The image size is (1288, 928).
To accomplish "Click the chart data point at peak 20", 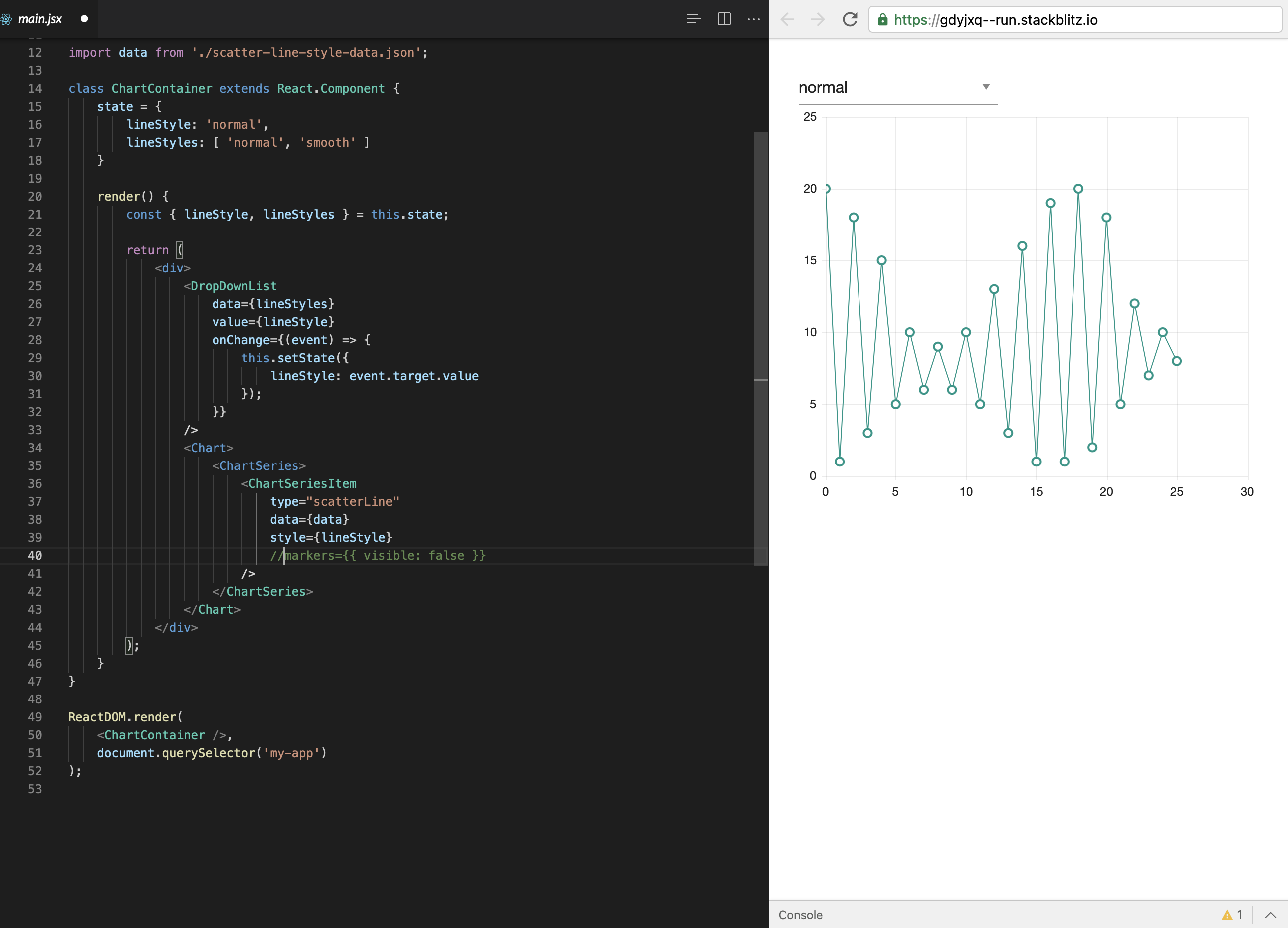I will pos(1078,189).
